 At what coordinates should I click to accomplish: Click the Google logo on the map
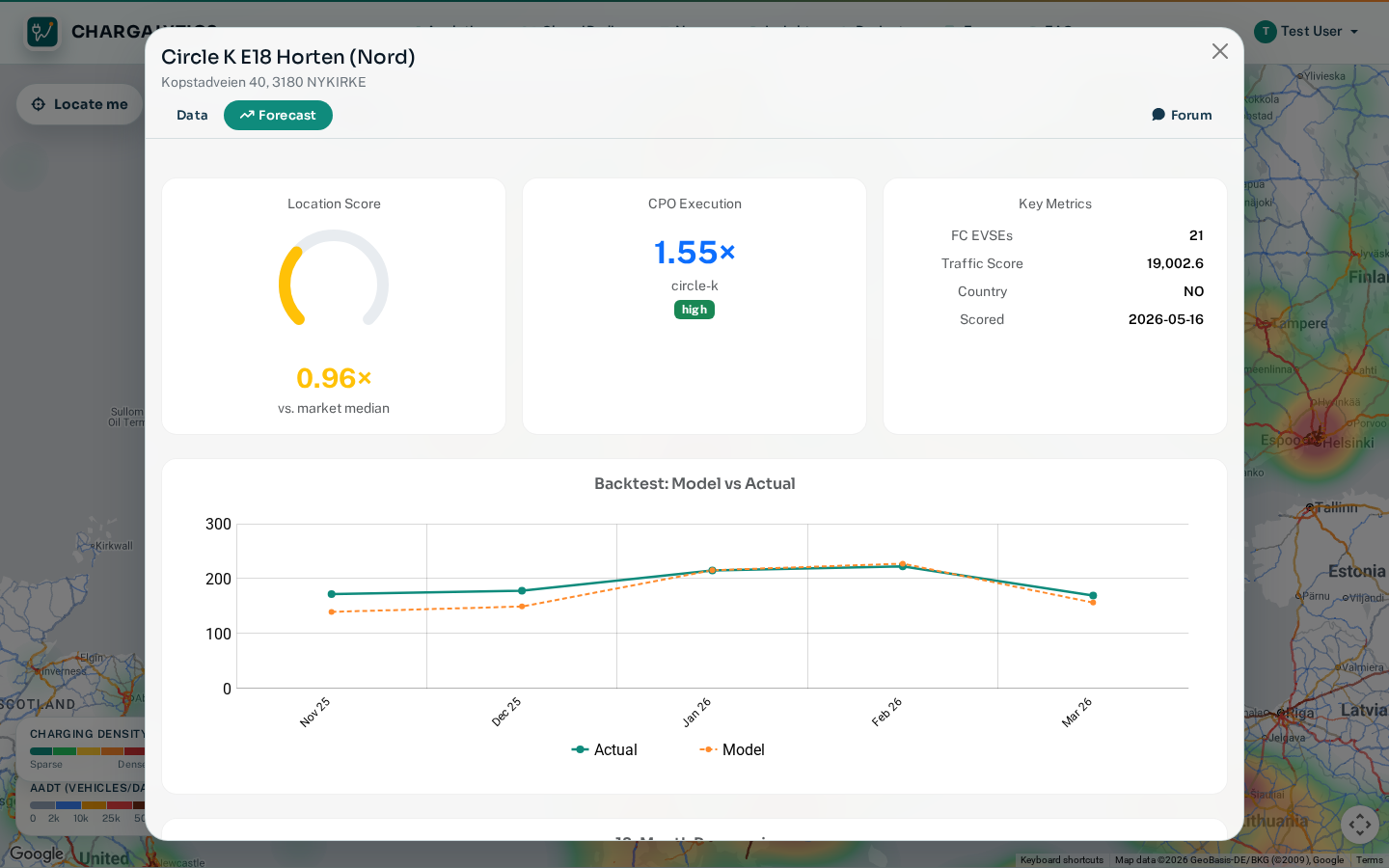point(37,854)
